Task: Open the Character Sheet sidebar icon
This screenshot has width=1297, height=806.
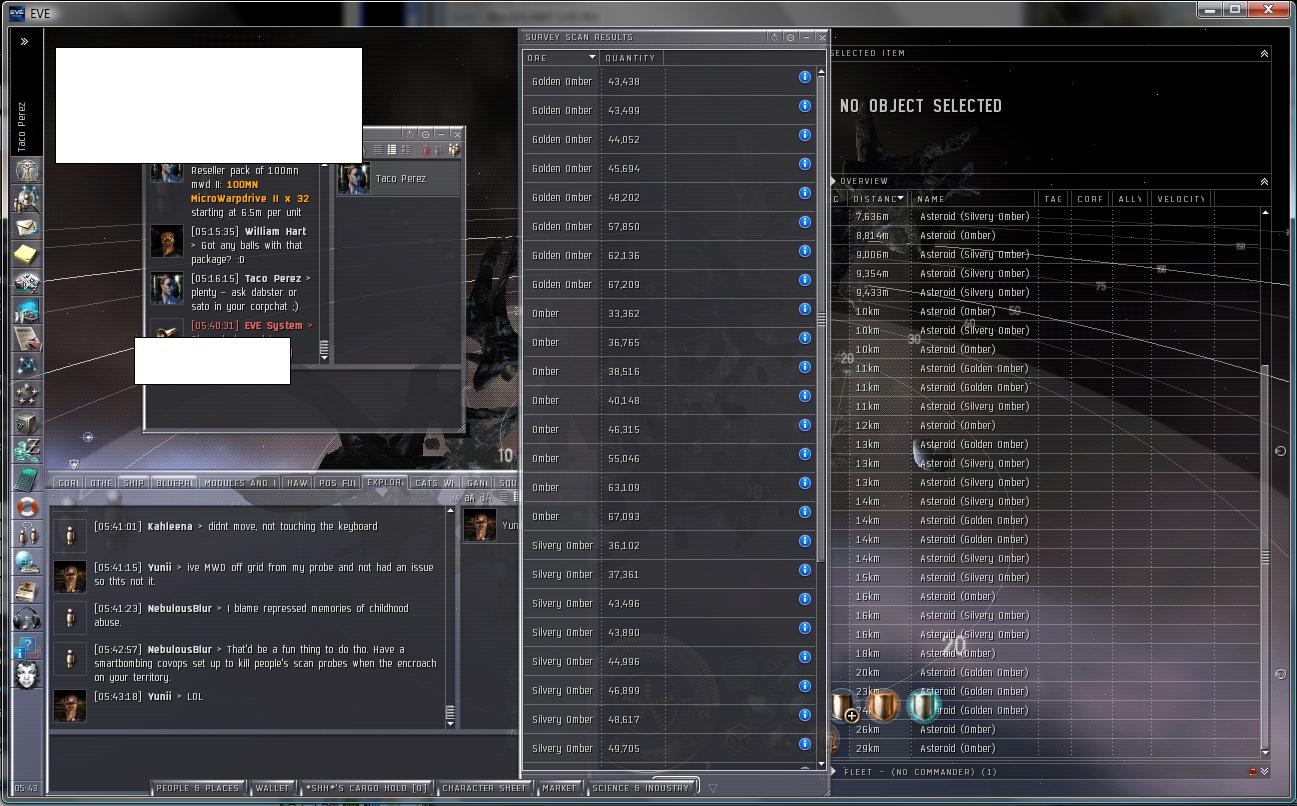Action: [x=26, y=171]
